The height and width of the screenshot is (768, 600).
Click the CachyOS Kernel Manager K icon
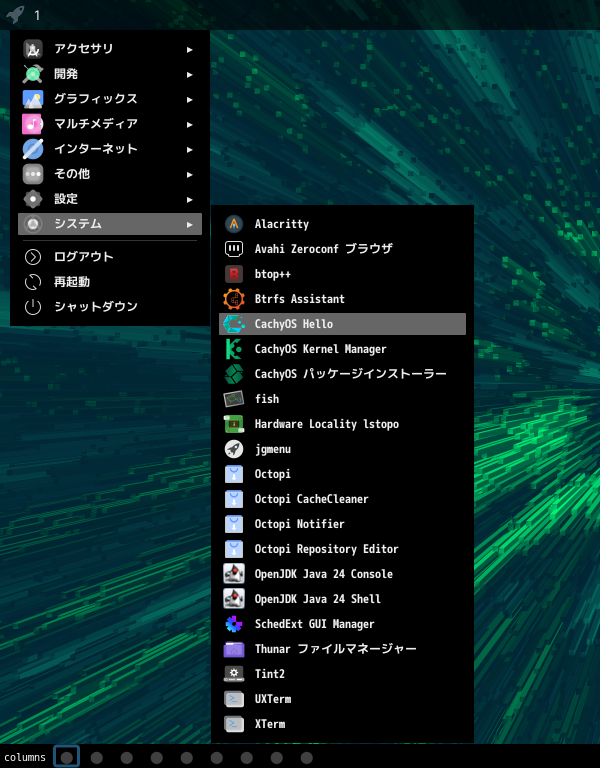coord(234,349)
